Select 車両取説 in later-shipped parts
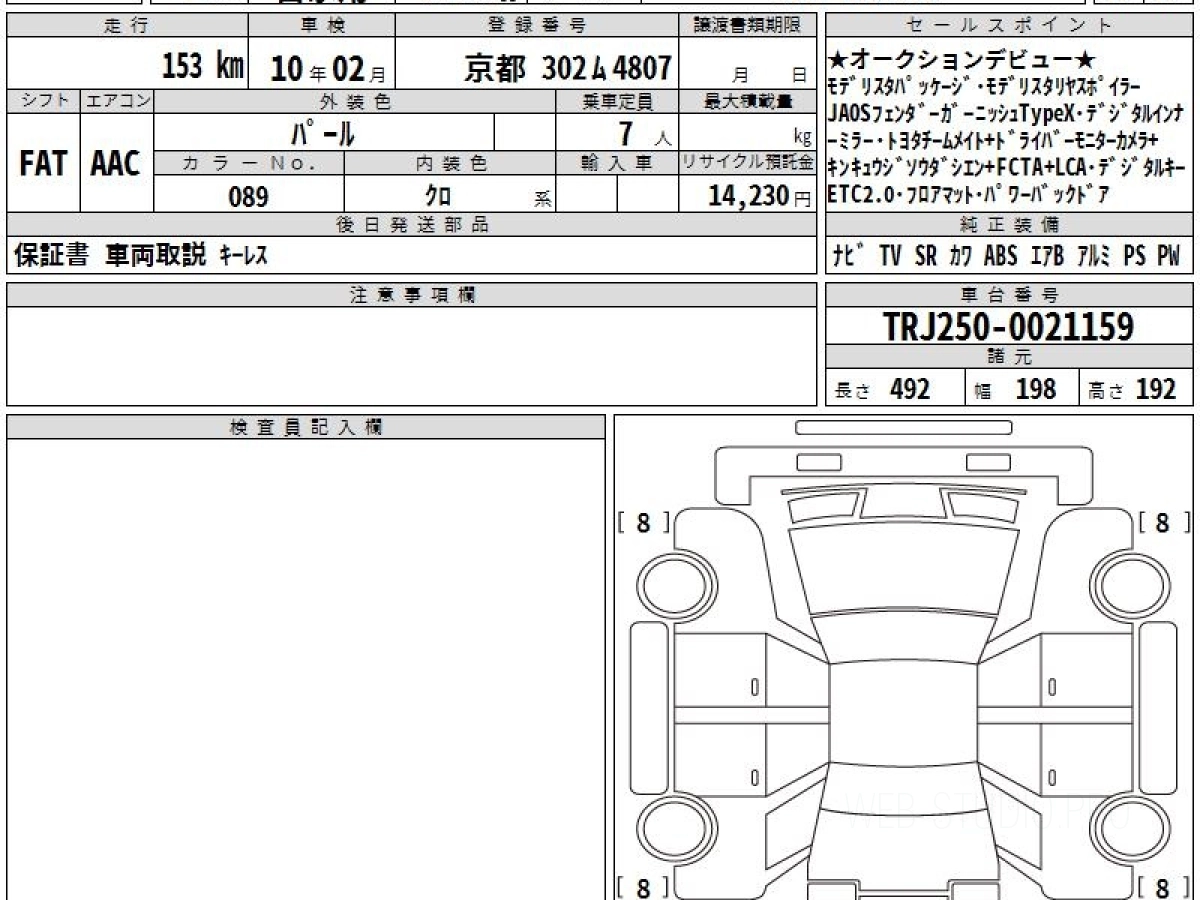The height and width of the screenshot is (900, 1200). coord(155,256)
